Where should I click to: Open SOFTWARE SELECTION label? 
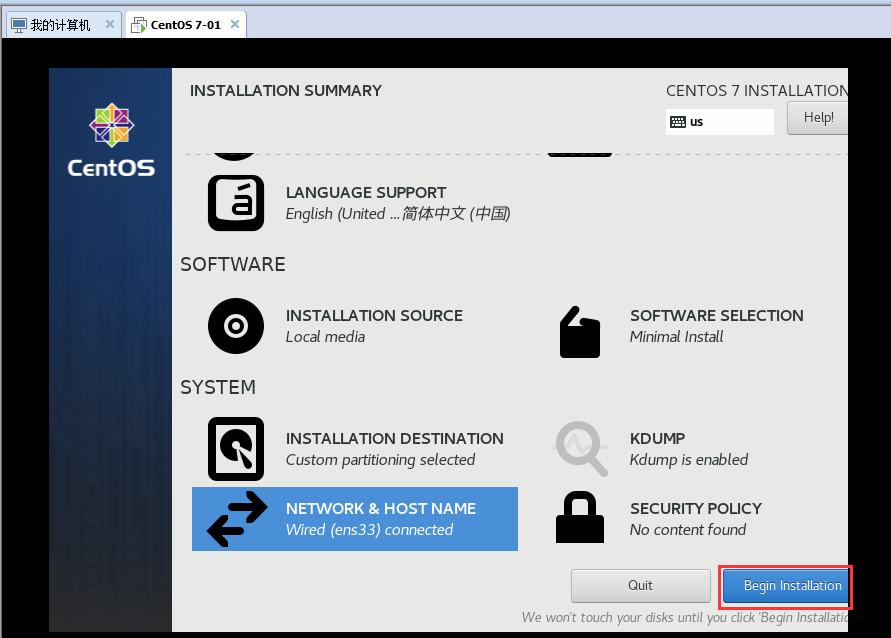717,315
